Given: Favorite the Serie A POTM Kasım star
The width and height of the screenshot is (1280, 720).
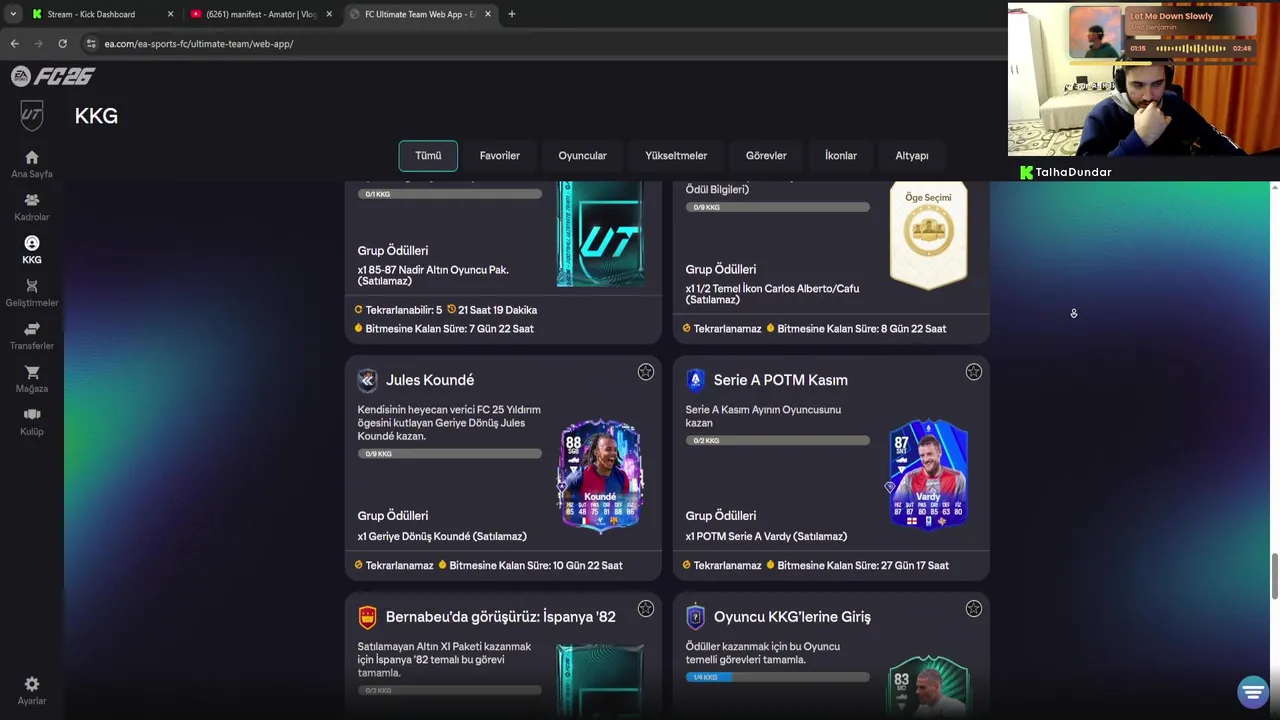Looking at the screenshot, I should (x=974, y=372).
